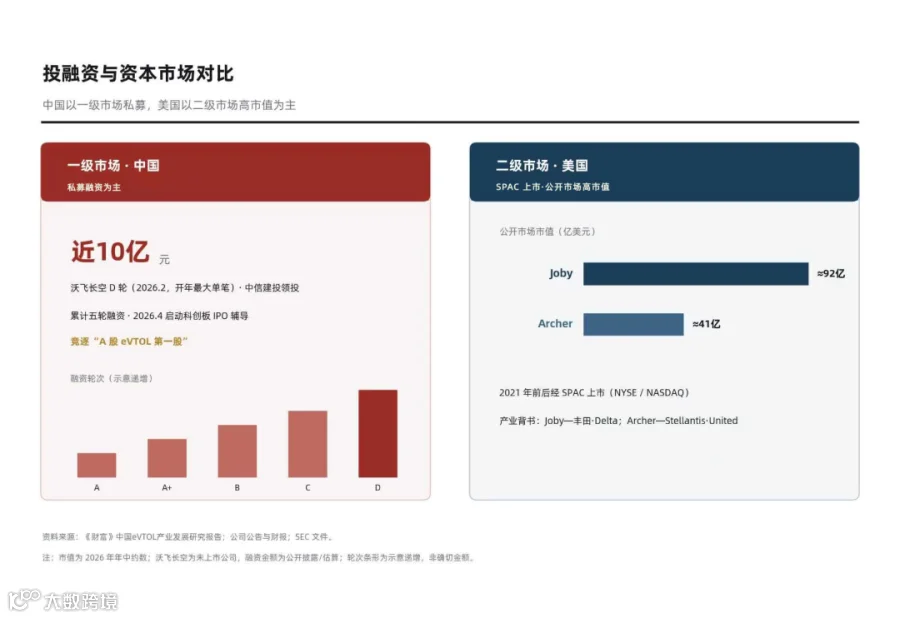Viewport: 900px width, 618px height.
Task: Click the dark red D round bar
Action: [x=378, y=434]
